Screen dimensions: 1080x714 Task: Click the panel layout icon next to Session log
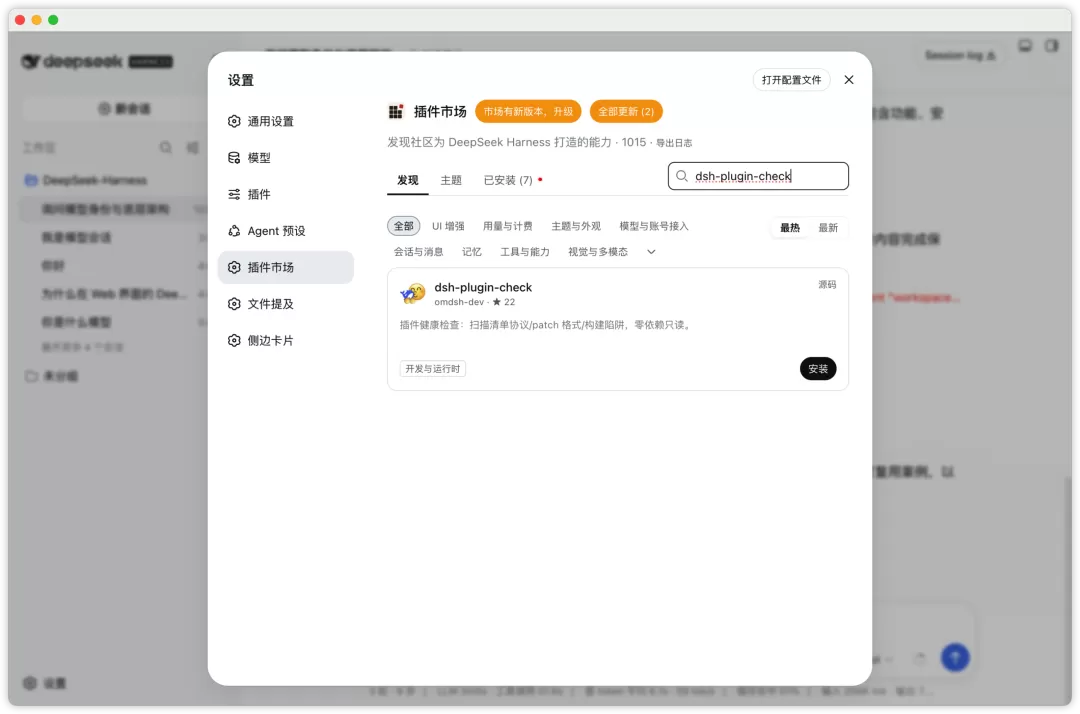(x=1025, y=46)
